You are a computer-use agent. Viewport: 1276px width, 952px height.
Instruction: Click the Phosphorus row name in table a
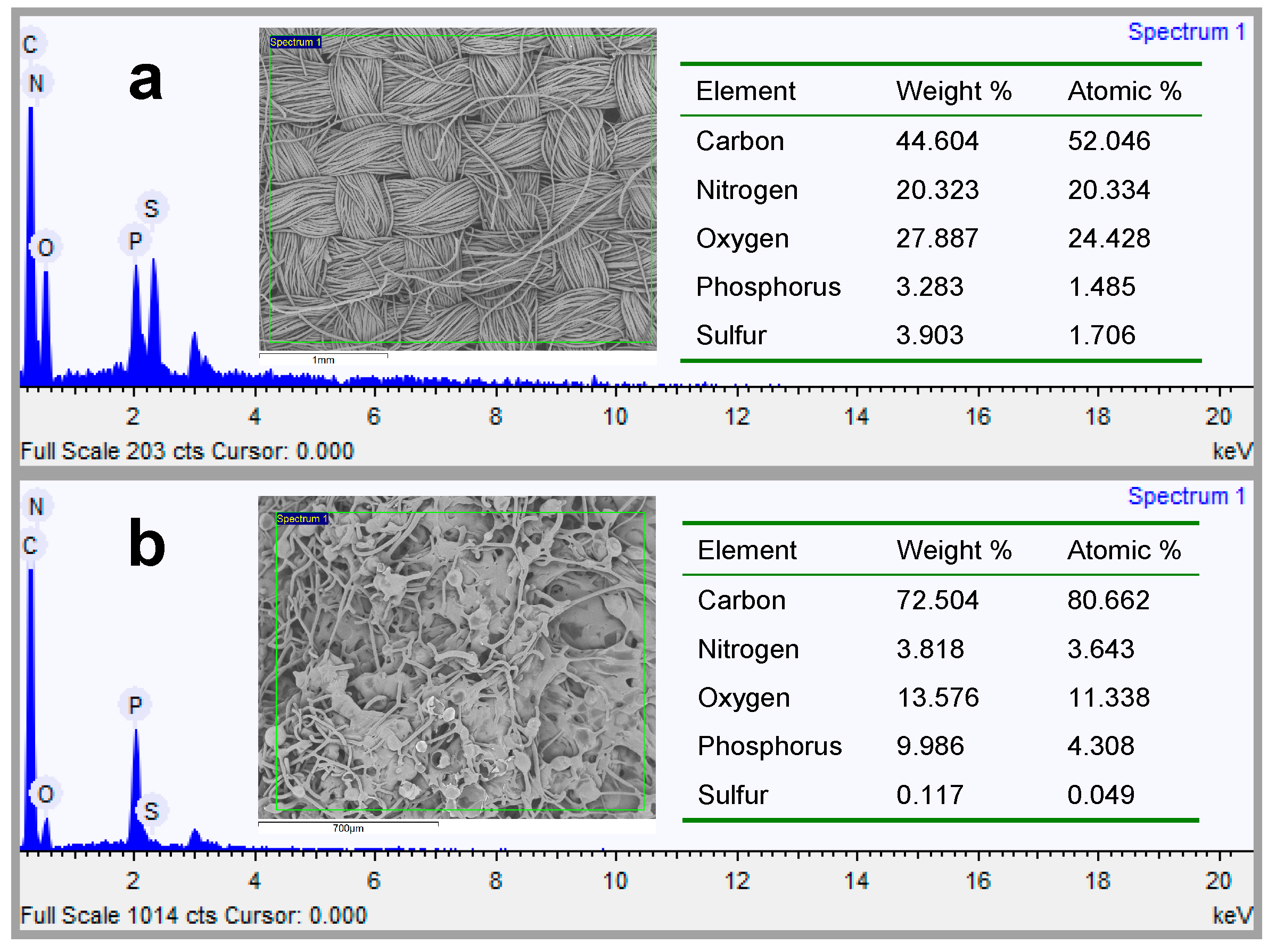[x=768, y=287]
